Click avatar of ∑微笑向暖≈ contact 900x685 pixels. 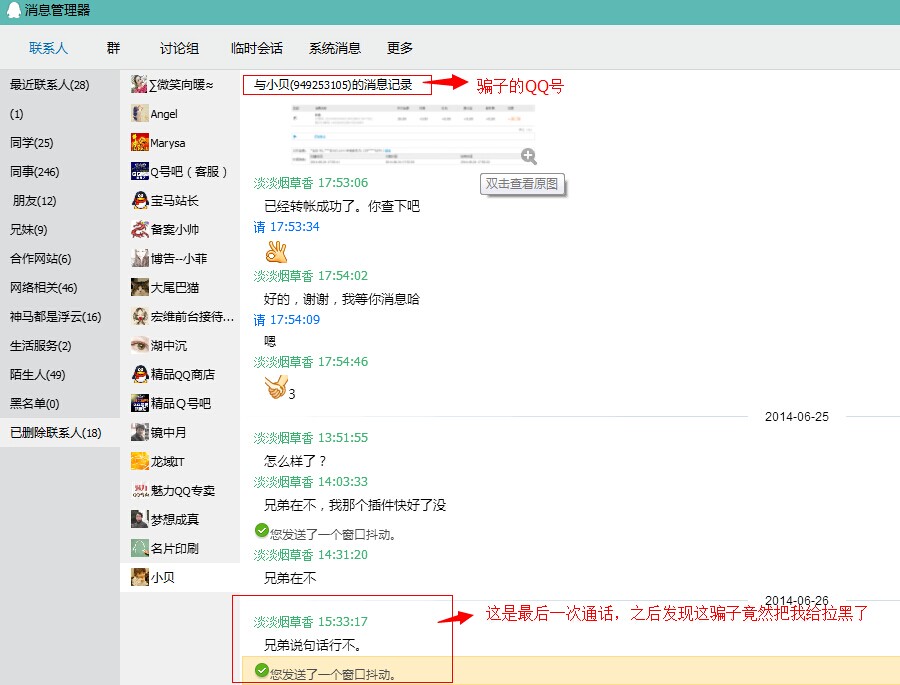point(139,84)
